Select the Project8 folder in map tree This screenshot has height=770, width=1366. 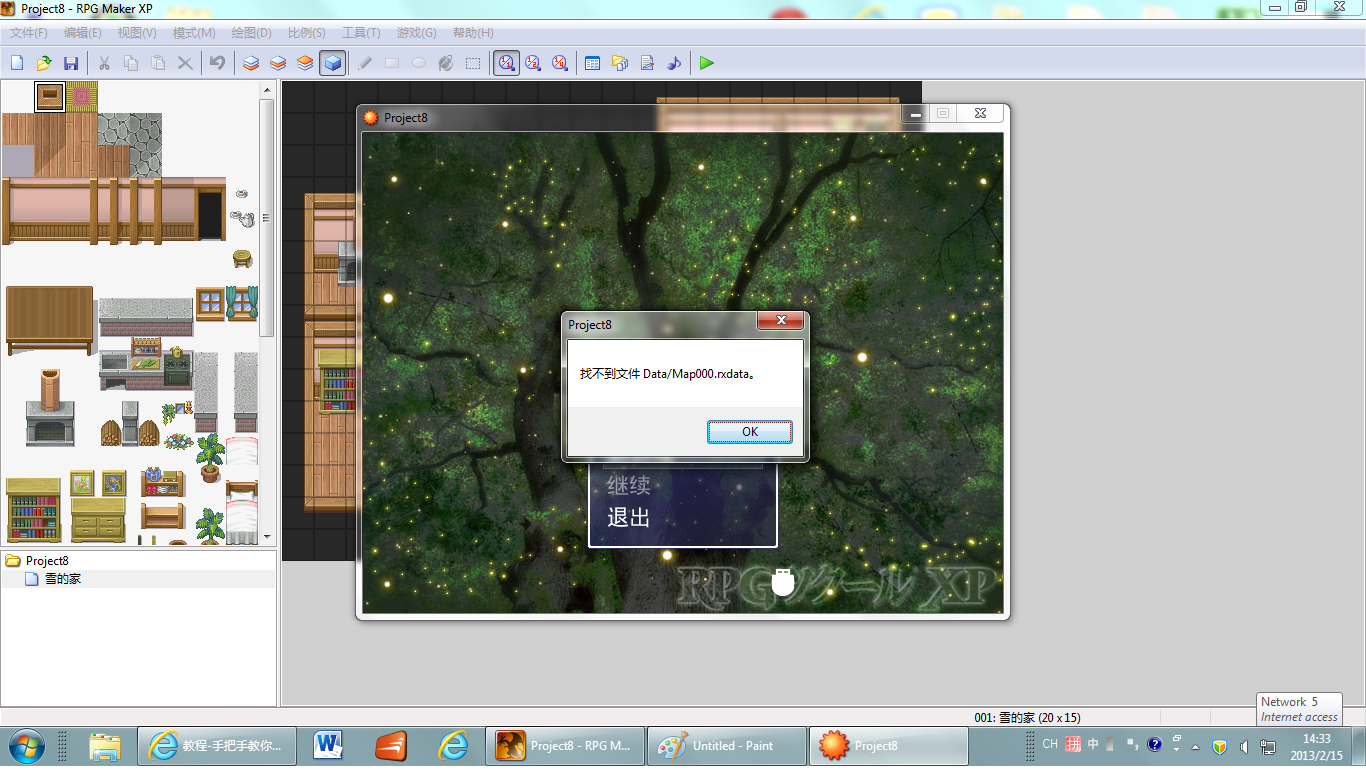point(47,561)
